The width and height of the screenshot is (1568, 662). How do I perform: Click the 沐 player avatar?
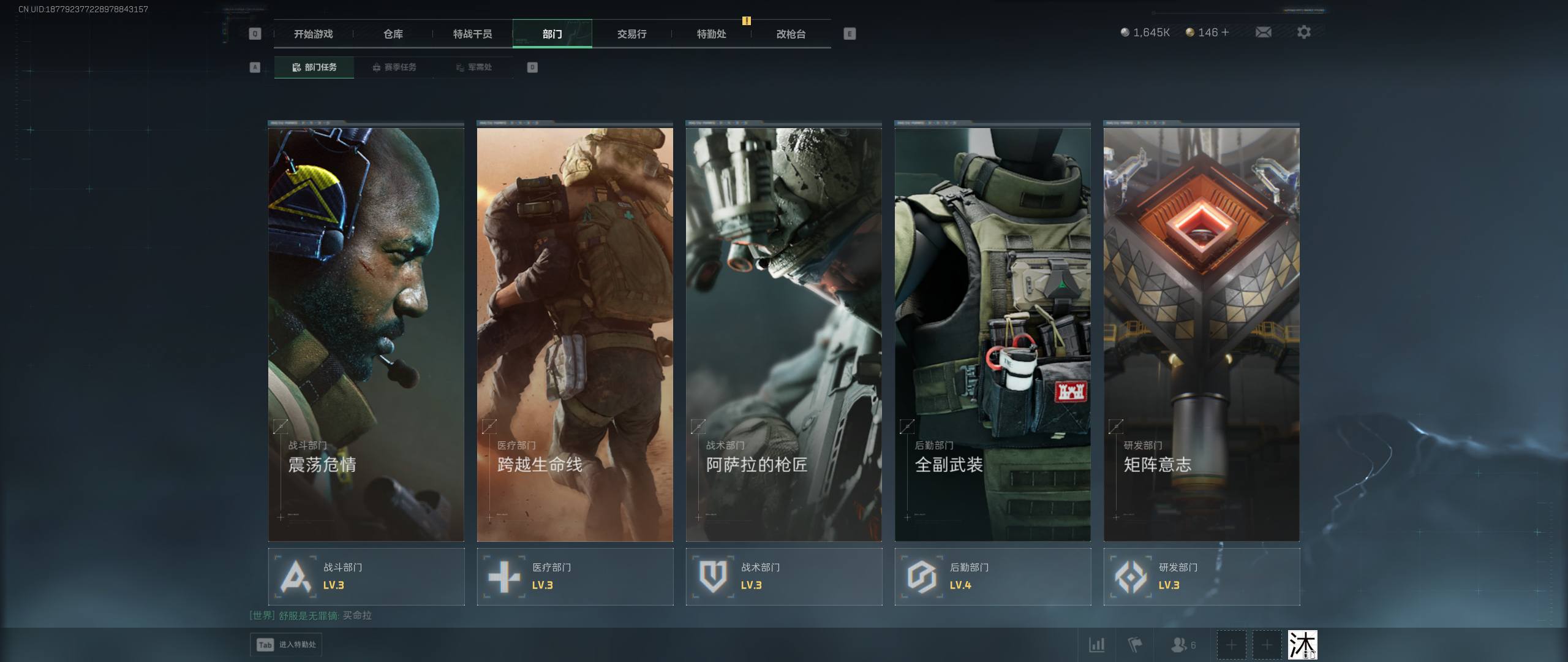[x=1302, y=645]
